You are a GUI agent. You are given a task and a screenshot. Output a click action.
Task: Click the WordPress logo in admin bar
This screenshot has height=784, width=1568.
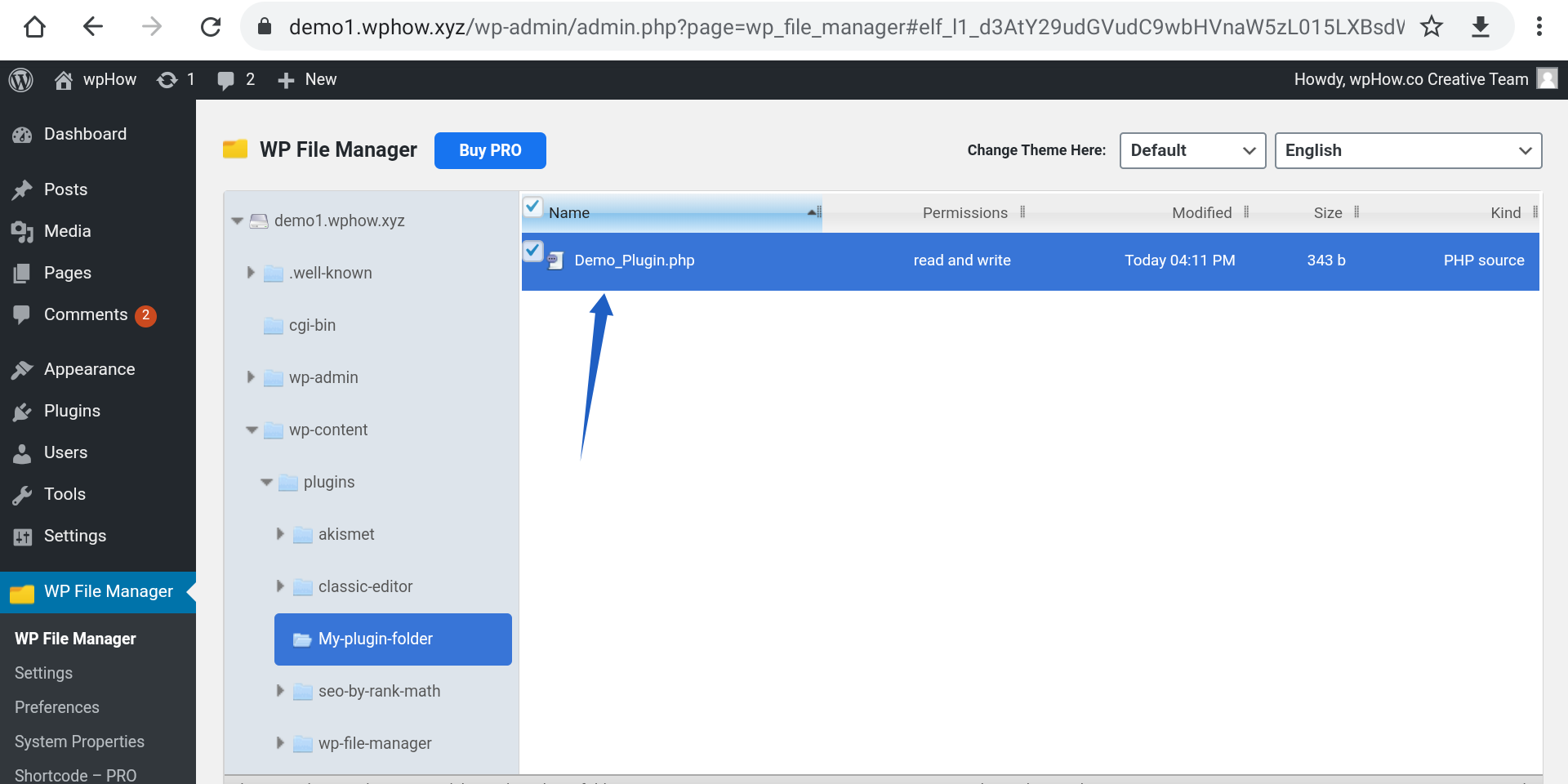22,79
